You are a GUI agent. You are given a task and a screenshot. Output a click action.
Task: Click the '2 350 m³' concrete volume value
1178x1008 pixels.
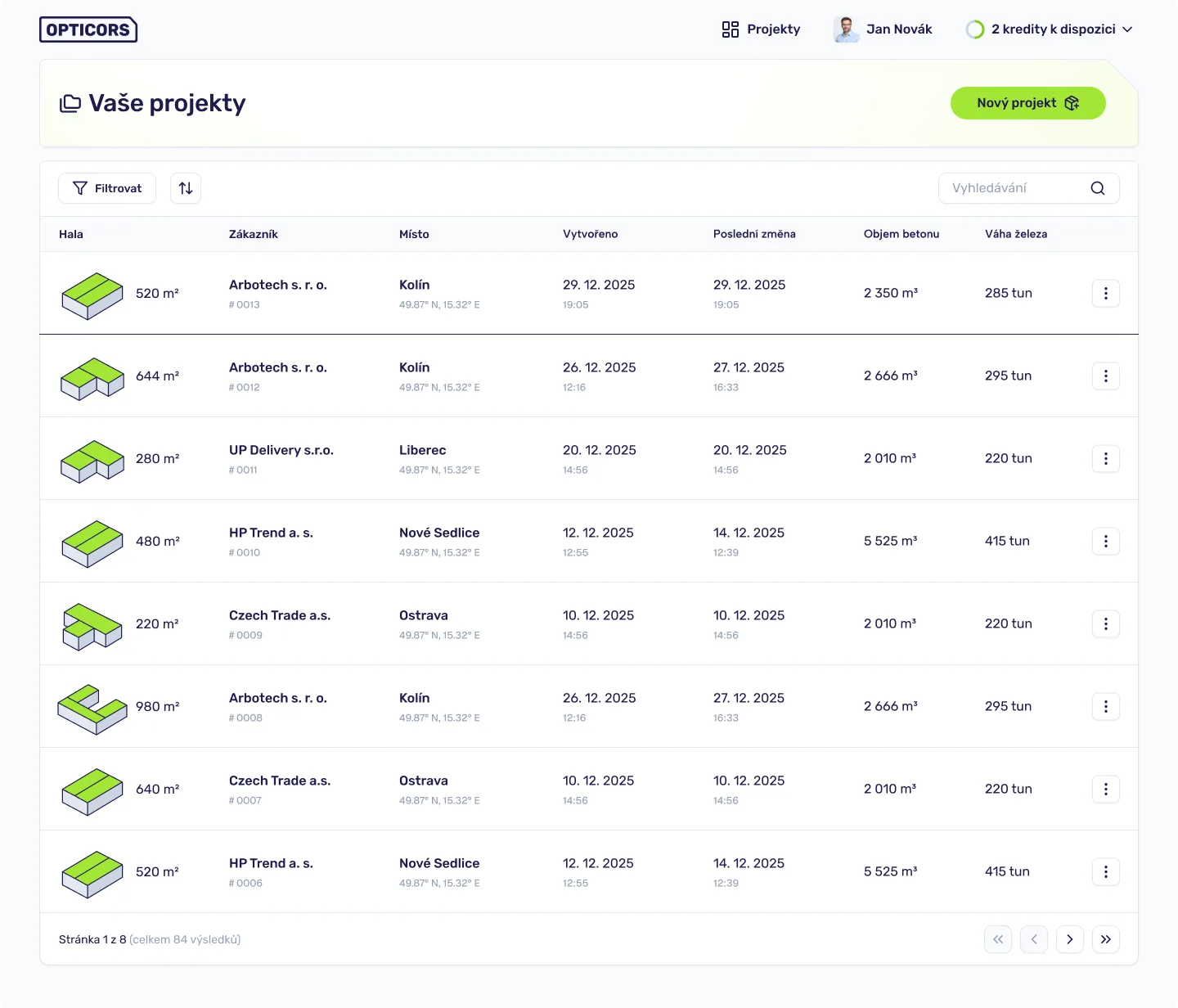tap(891, 293)
